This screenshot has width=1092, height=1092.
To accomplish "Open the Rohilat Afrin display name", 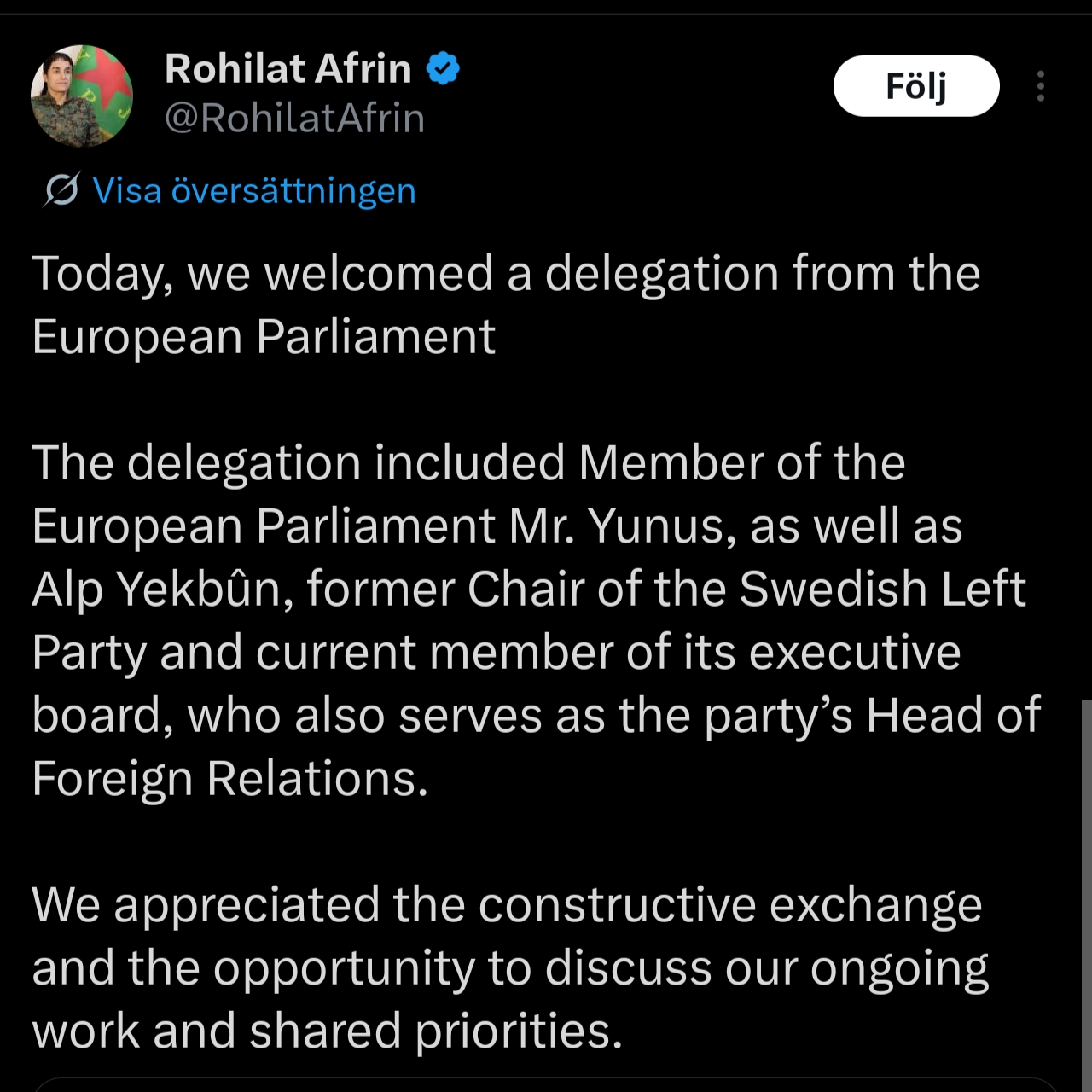I will click(288, 68).
